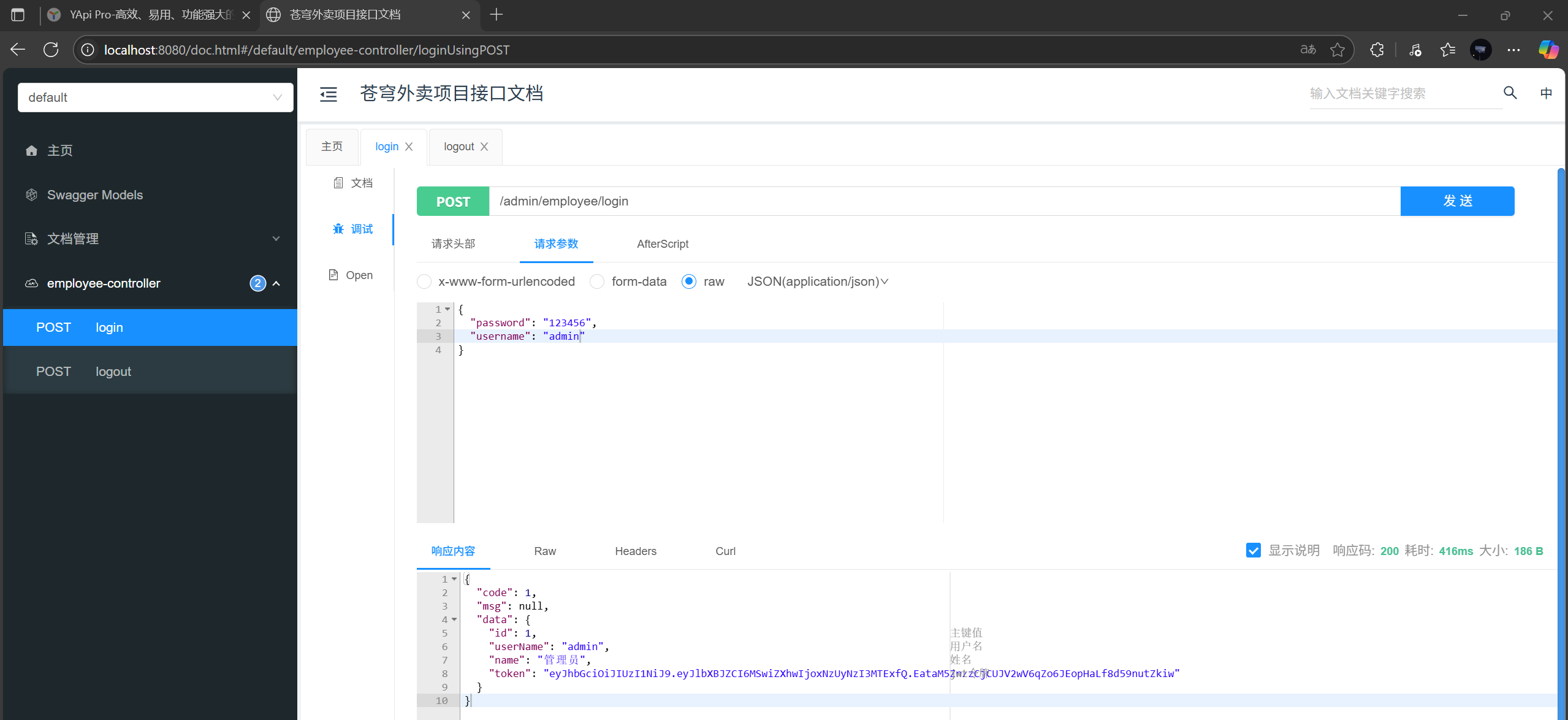Close the logout tab with X
Viewport: 1568px width, 720px height.
point(484,147)
